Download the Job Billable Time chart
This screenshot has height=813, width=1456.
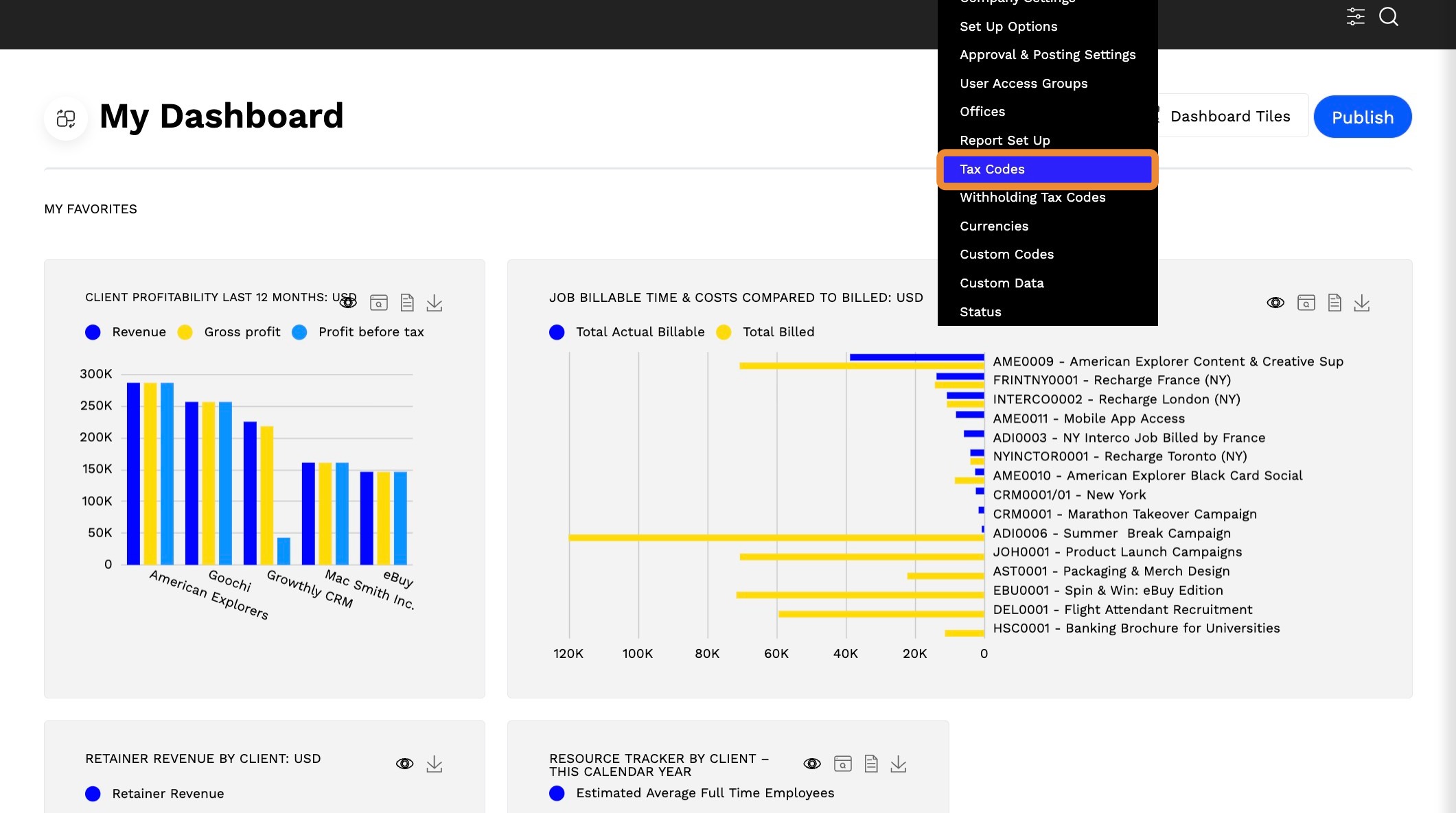[1362, 303]
